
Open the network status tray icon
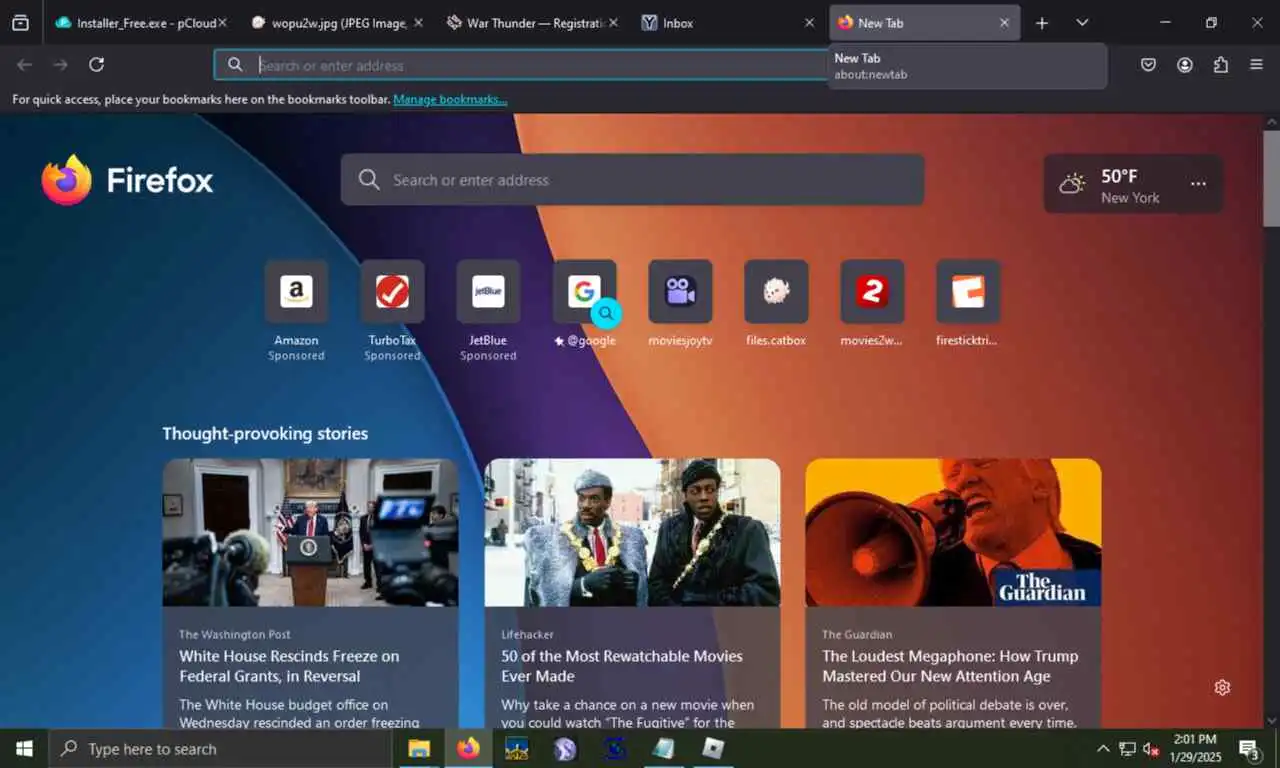pyautogui.click(x=1127, y=749)
